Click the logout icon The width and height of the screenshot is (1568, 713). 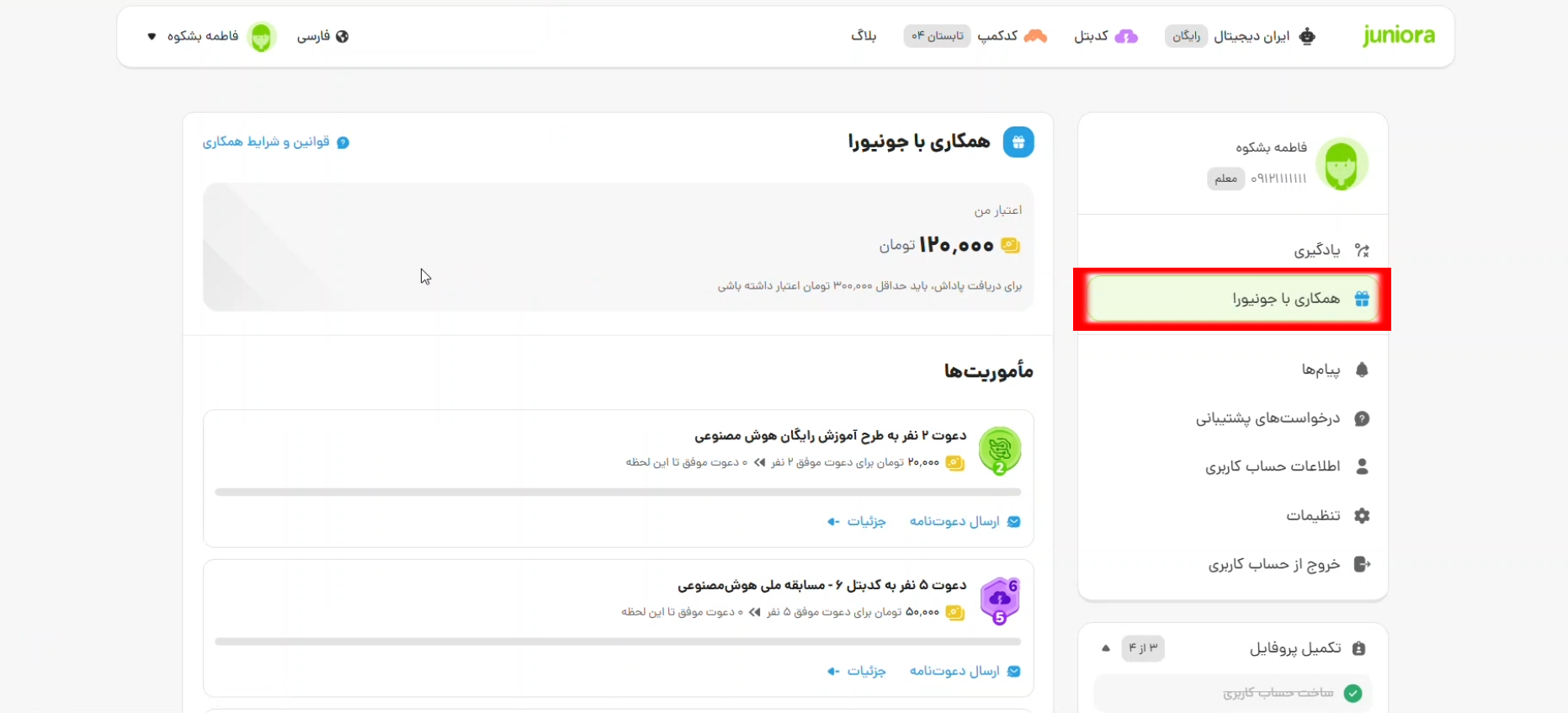pos(1362,564)
